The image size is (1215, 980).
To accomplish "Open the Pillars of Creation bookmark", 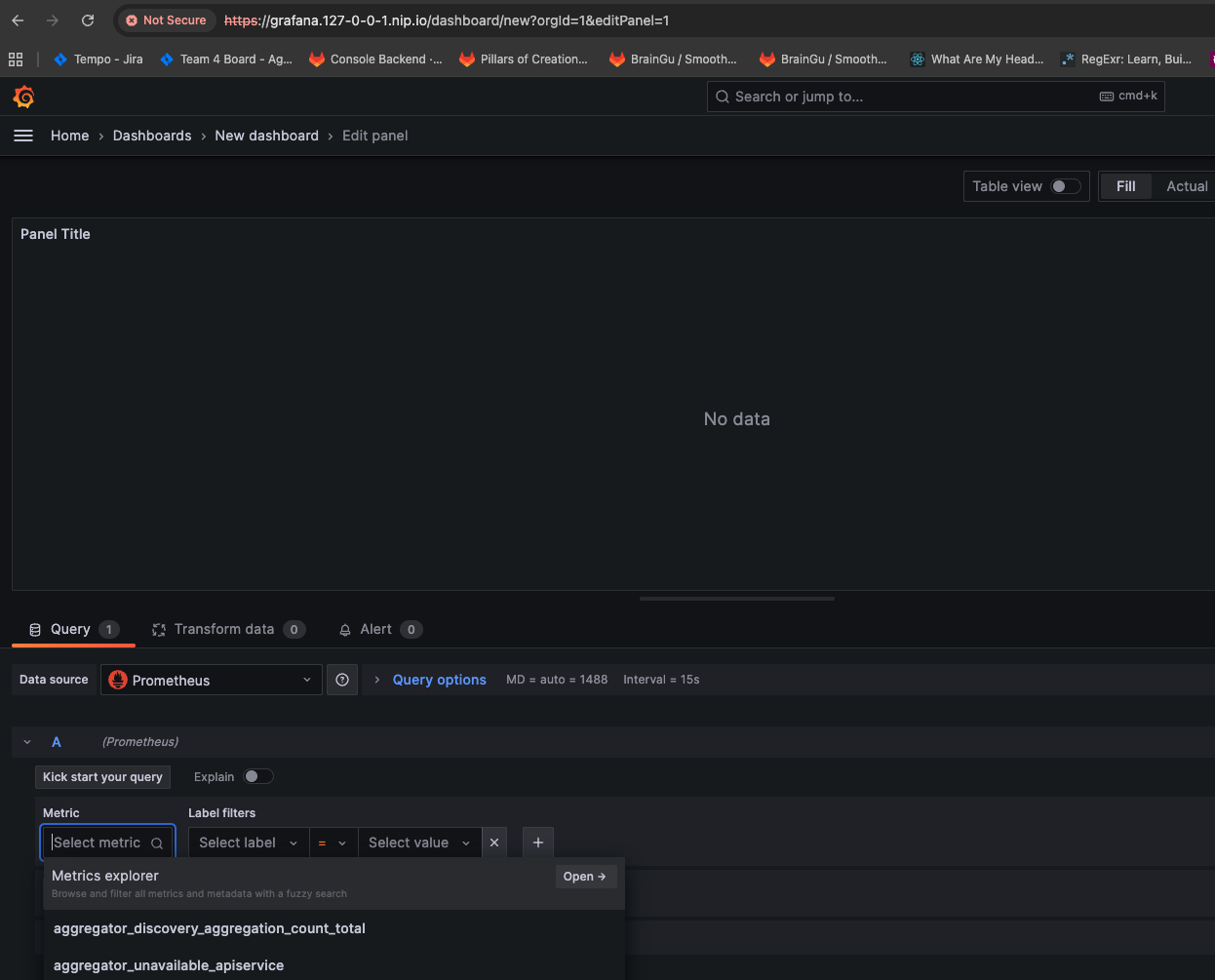I will 524,59.
